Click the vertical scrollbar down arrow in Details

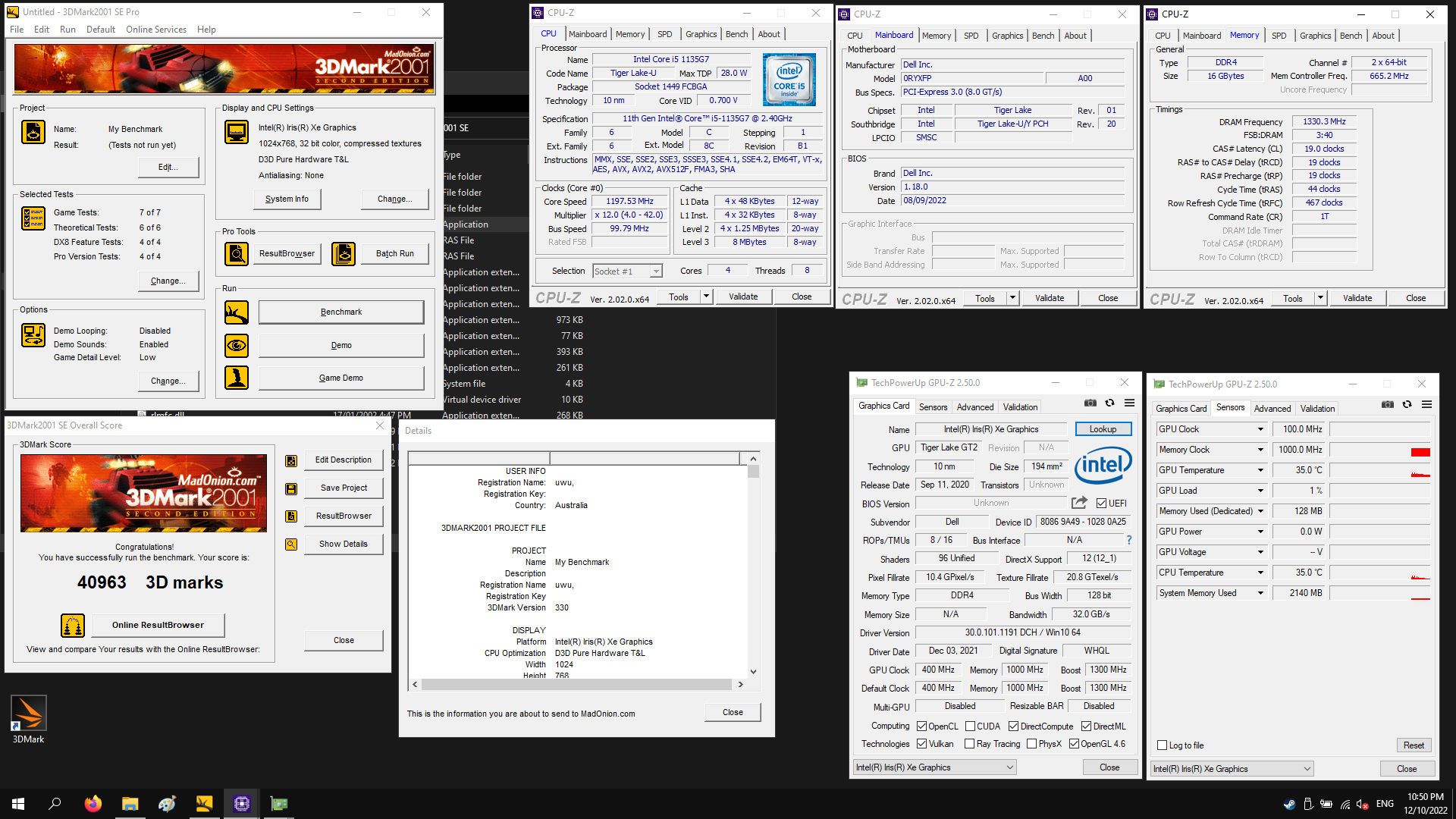[x=753, y=672]
